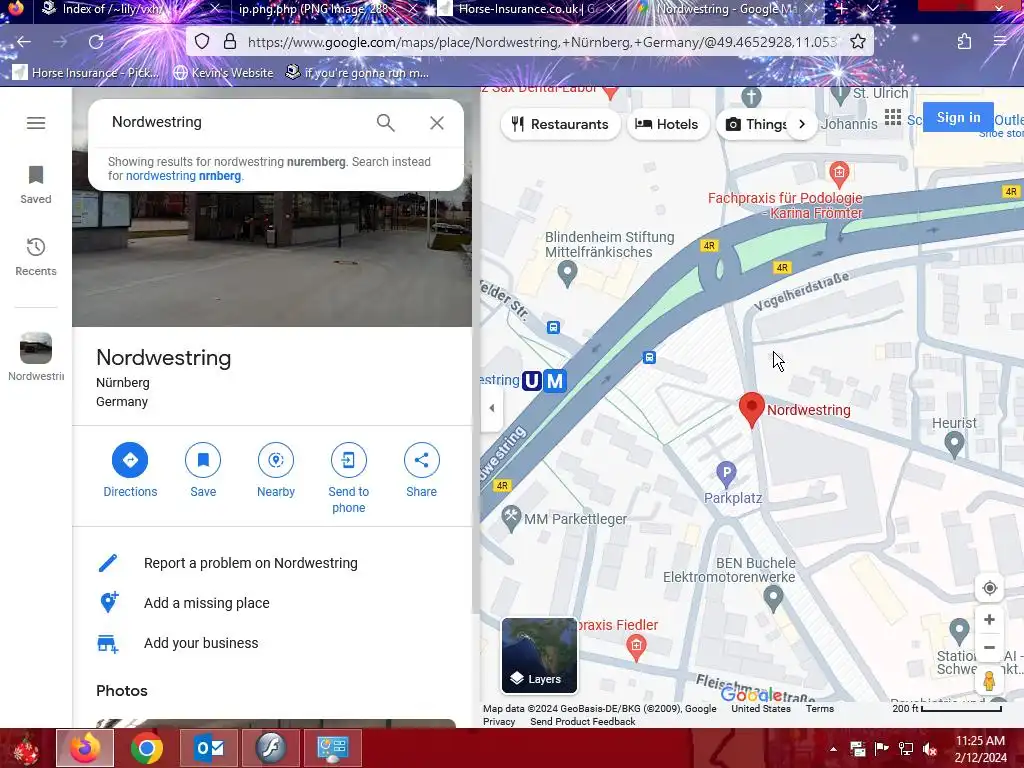Bookmark this page with the star
This screenshot has width=1024, height=768.
click(857, 42)
